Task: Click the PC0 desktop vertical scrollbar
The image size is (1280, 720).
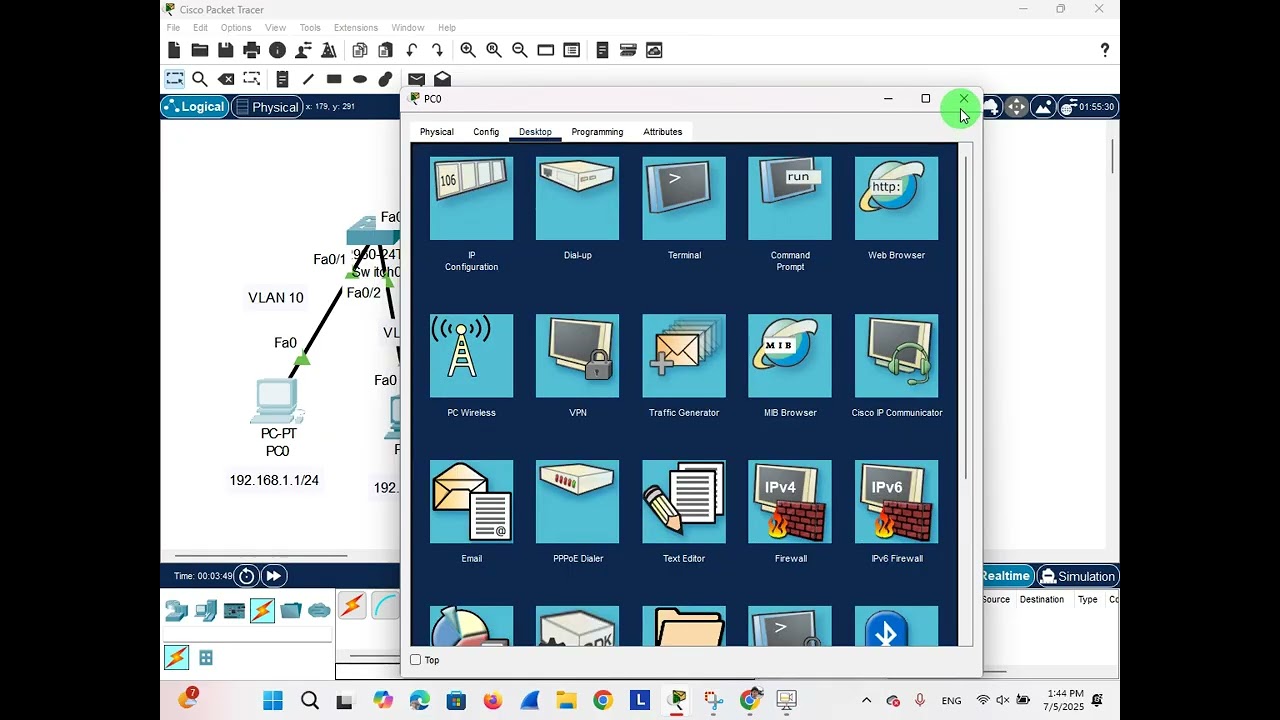Action: pos(965,316)
